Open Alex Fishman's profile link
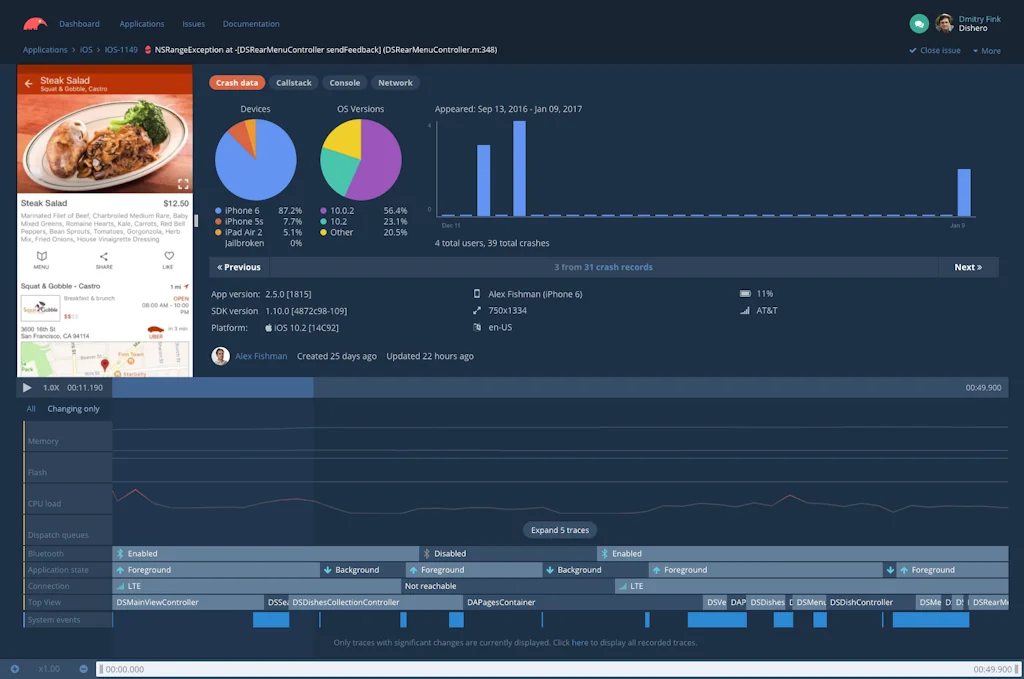1024x679 pixels. pos(260,356)
